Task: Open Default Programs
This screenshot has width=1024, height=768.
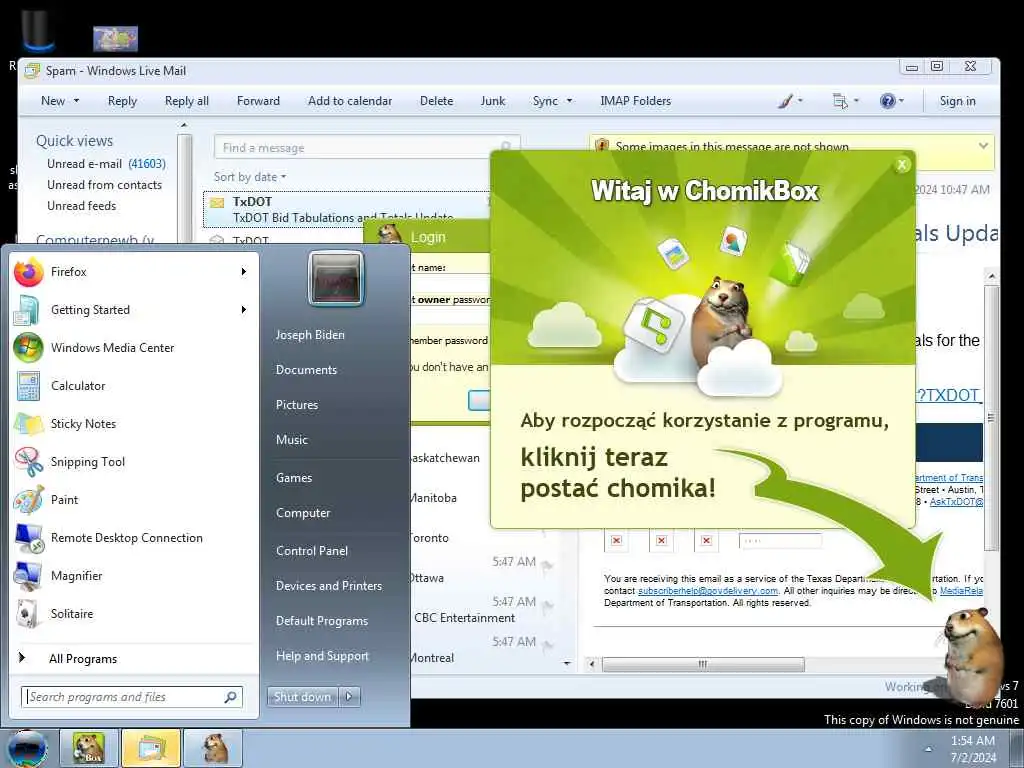Action: pos(322,621)
